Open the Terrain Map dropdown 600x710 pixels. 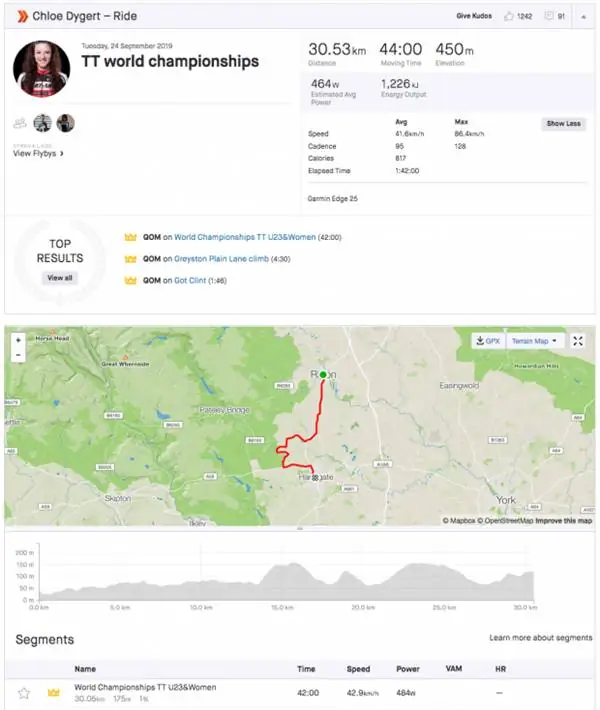(x=535, y=341)
